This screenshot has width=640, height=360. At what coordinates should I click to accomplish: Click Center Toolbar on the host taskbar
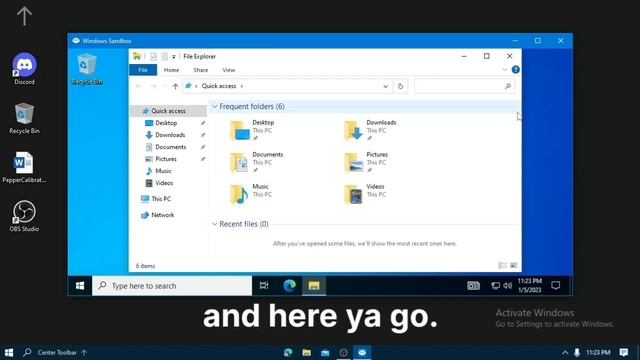click(57, 353)
